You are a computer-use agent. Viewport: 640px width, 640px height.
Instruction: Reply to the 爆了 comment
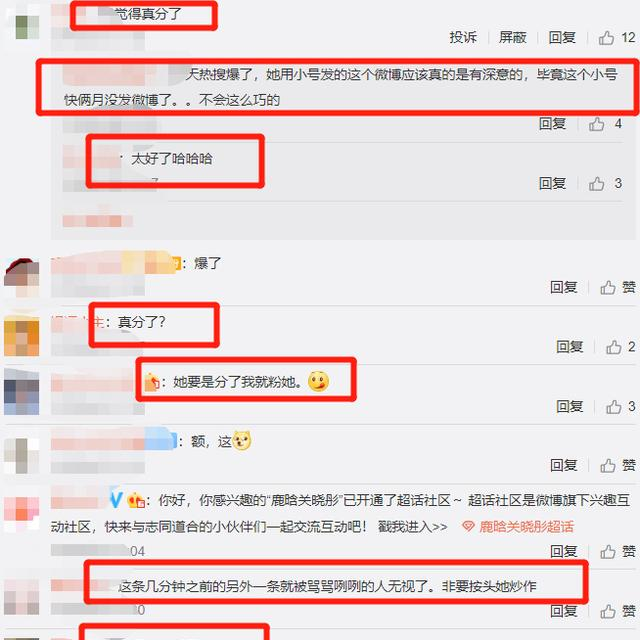click(x=563, y=287)
